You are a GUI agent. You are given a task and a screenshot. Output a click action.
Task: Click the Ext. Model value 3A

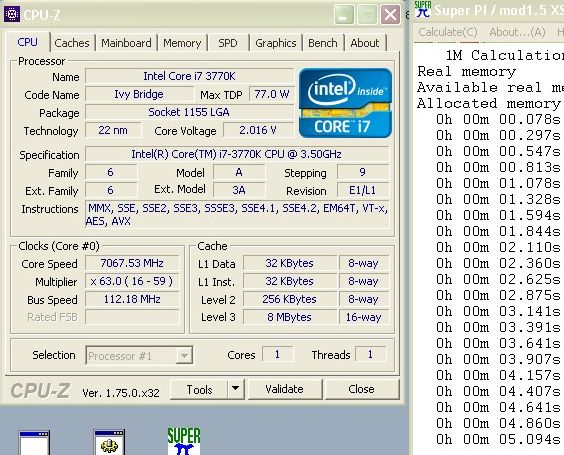(239, 190)
